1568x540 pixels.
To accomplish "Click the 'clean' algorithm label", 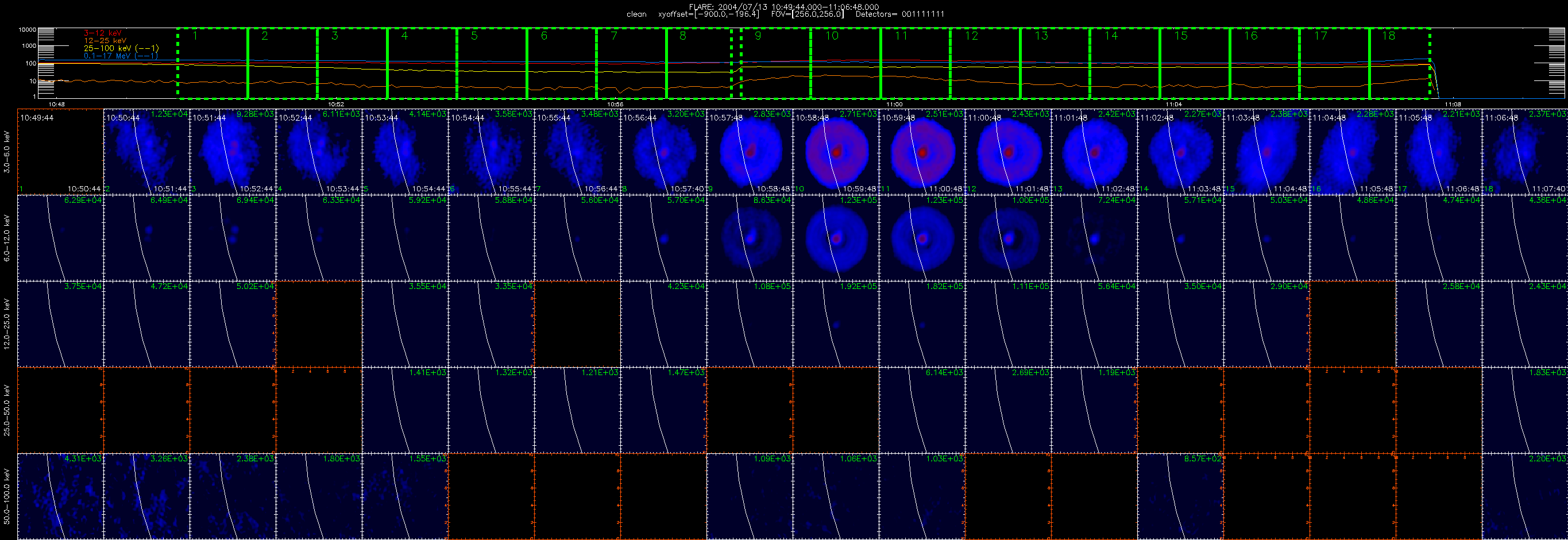I will tap(636, 14).
